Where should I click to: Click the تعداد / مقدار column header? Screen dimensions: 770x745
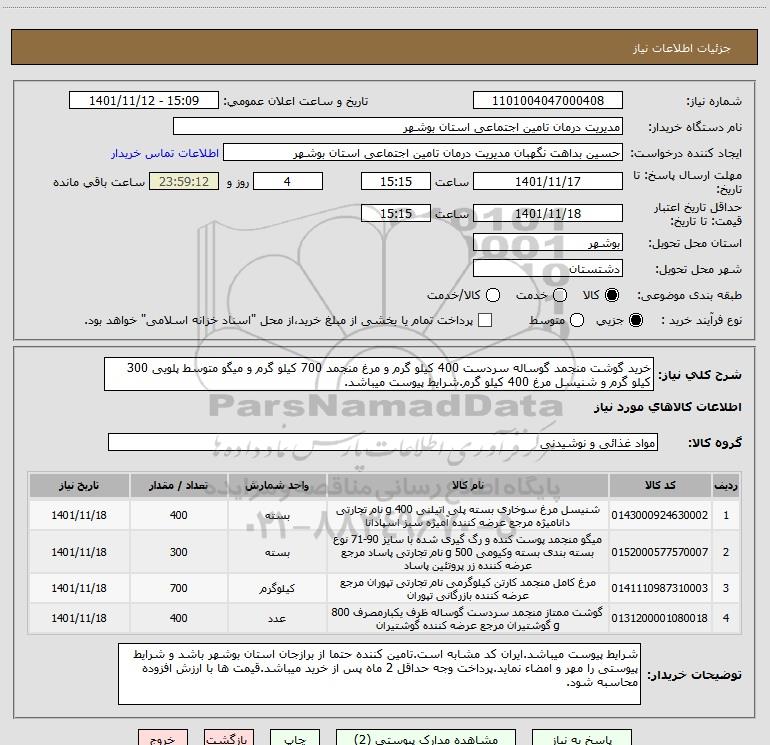pos(178,485)
